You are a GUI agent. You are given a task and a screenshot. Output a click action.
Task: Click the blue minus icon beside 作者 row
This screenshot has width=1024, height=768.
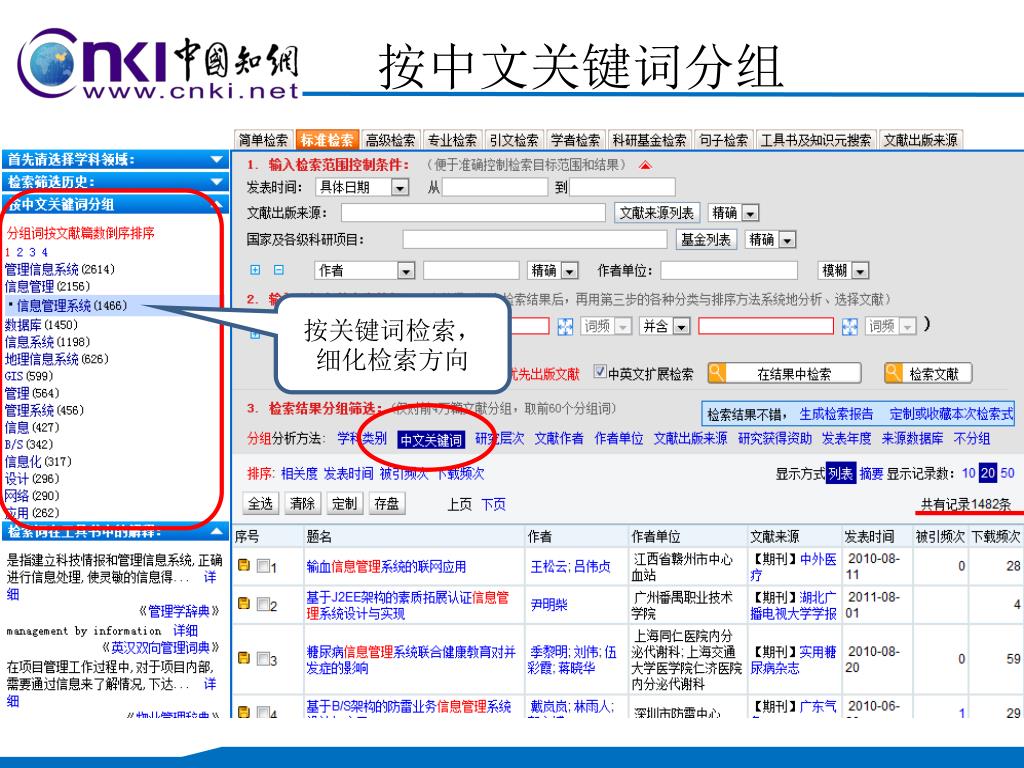[x=279, y=270]
